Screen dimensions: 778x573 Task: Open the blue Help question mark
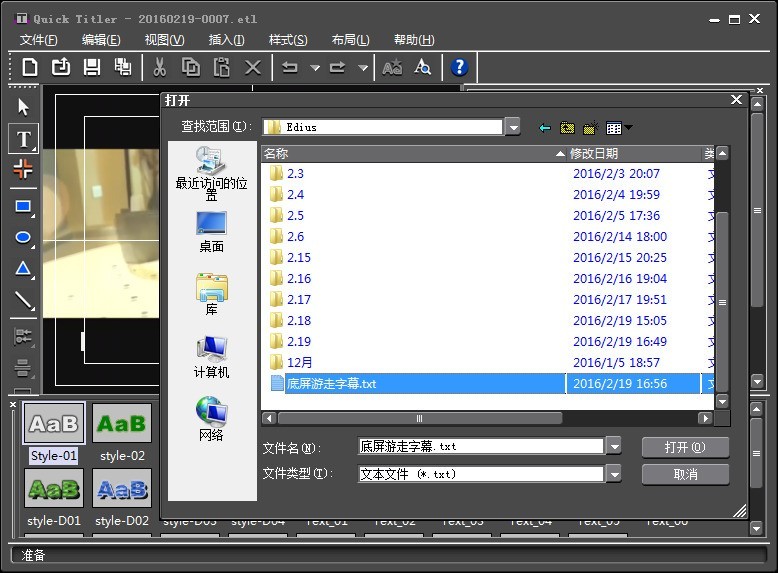tap(459, 67)
